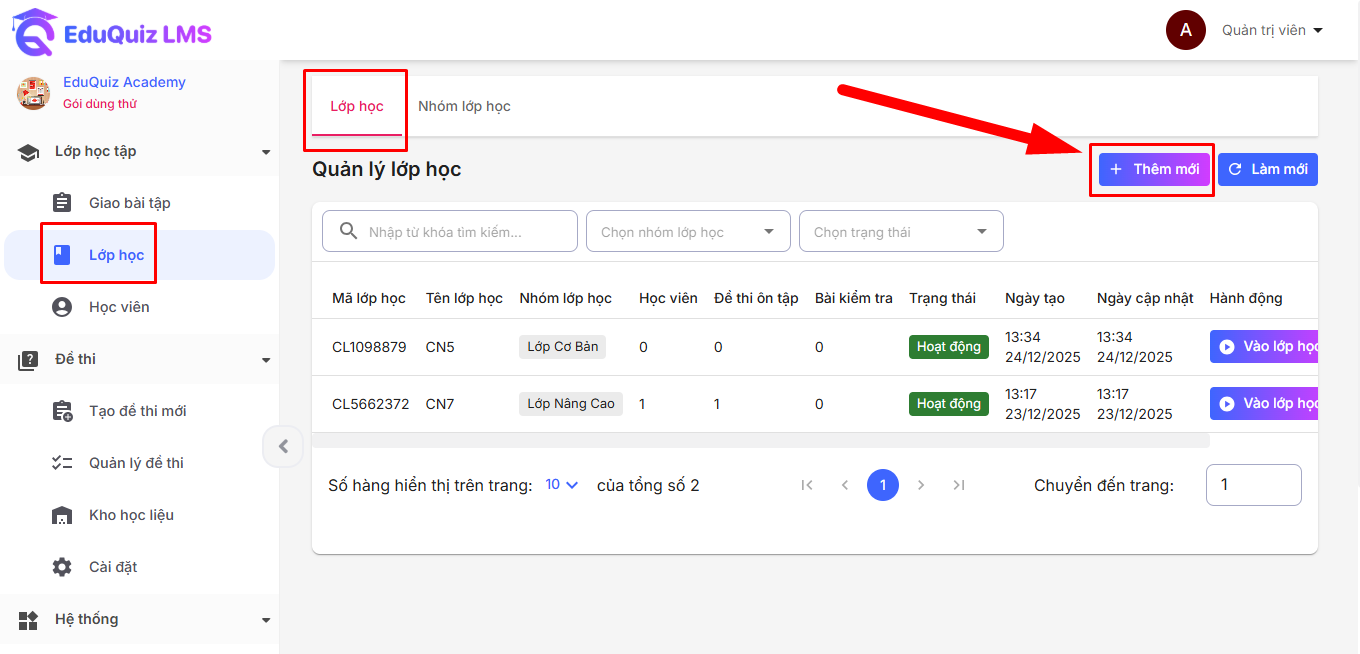This screenshot has height=654, width=1360.
Task: Go to the previous page arrow
Action: 845,485
